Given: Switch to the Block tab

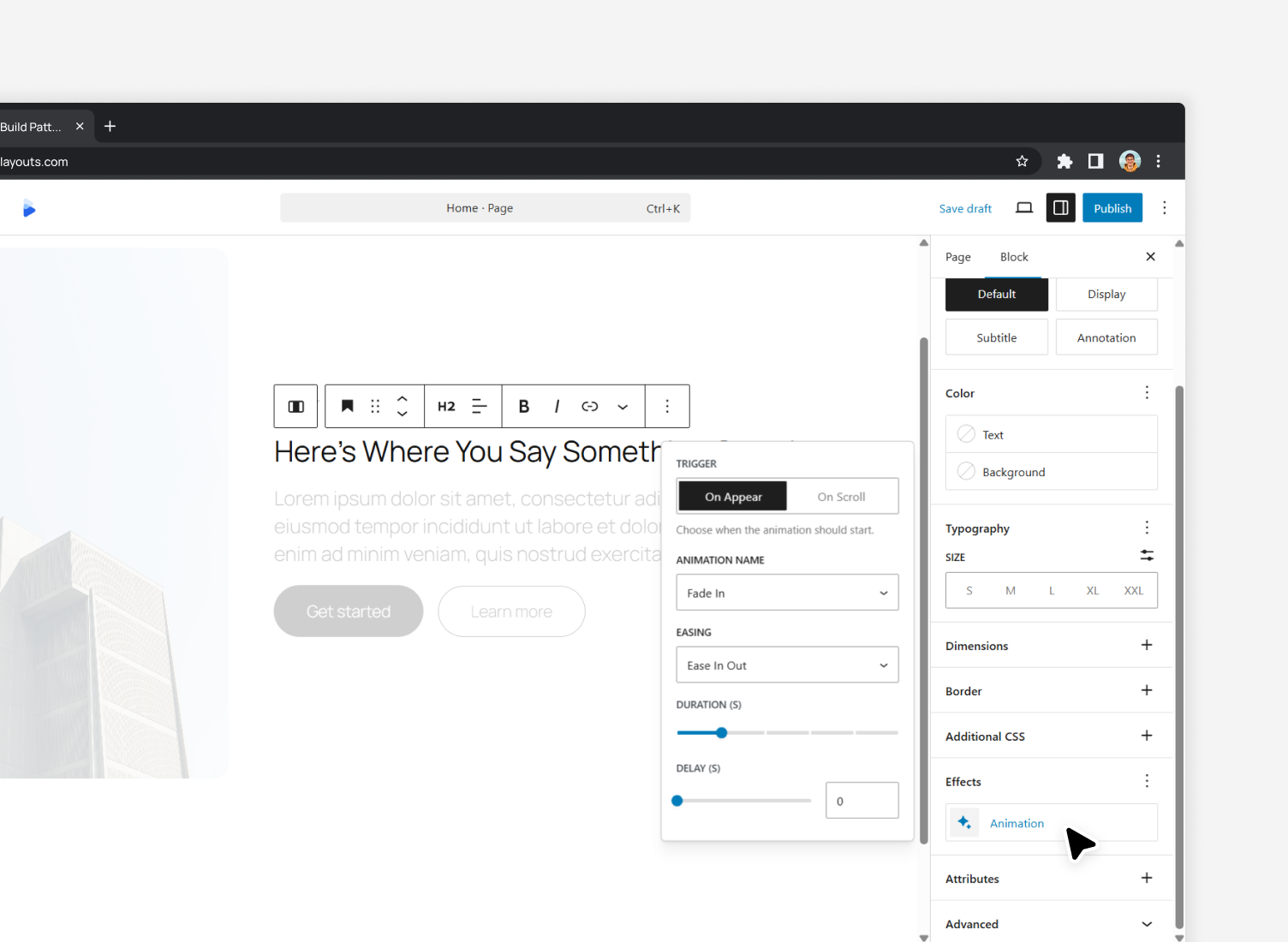Looking at the screenshot, I should pos(1014,257).
